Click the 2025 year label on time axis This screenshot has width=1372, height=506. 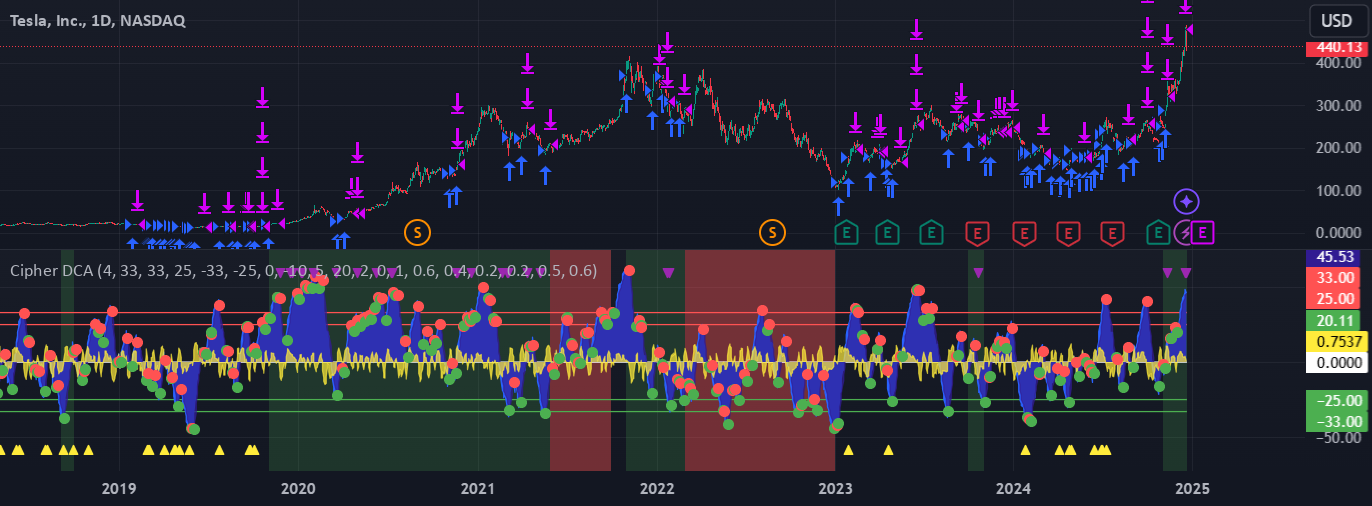point(1193,488)
